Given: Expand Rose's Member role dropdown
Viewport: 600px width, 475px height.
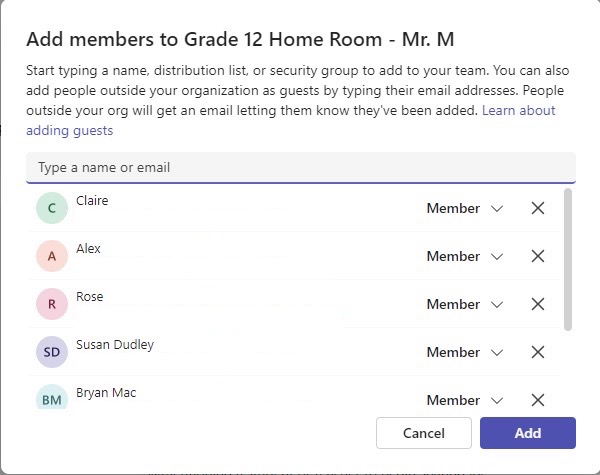Looking at the screenshot, I should [x=465, y=304].
